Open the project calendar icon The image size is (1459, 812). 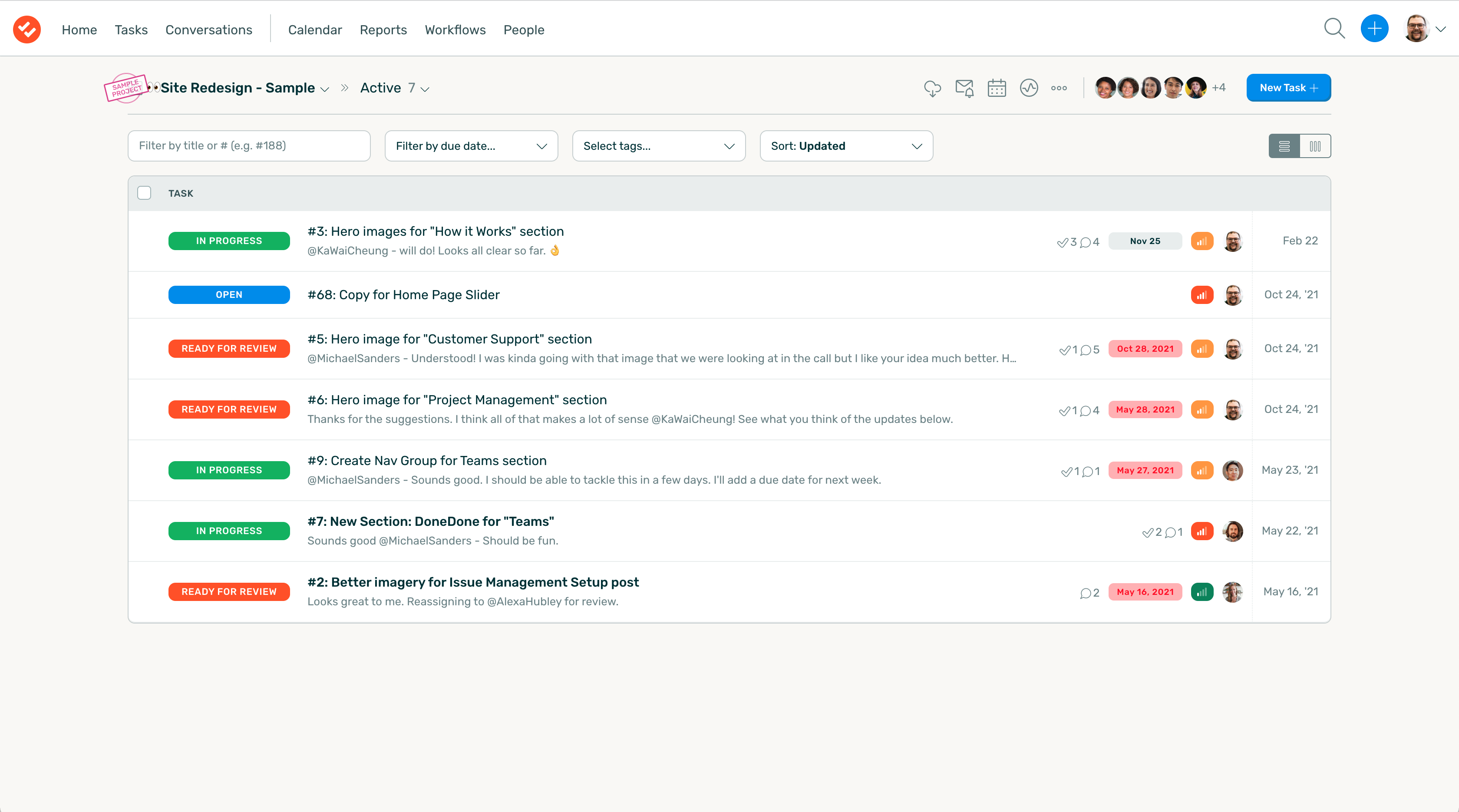997,88
